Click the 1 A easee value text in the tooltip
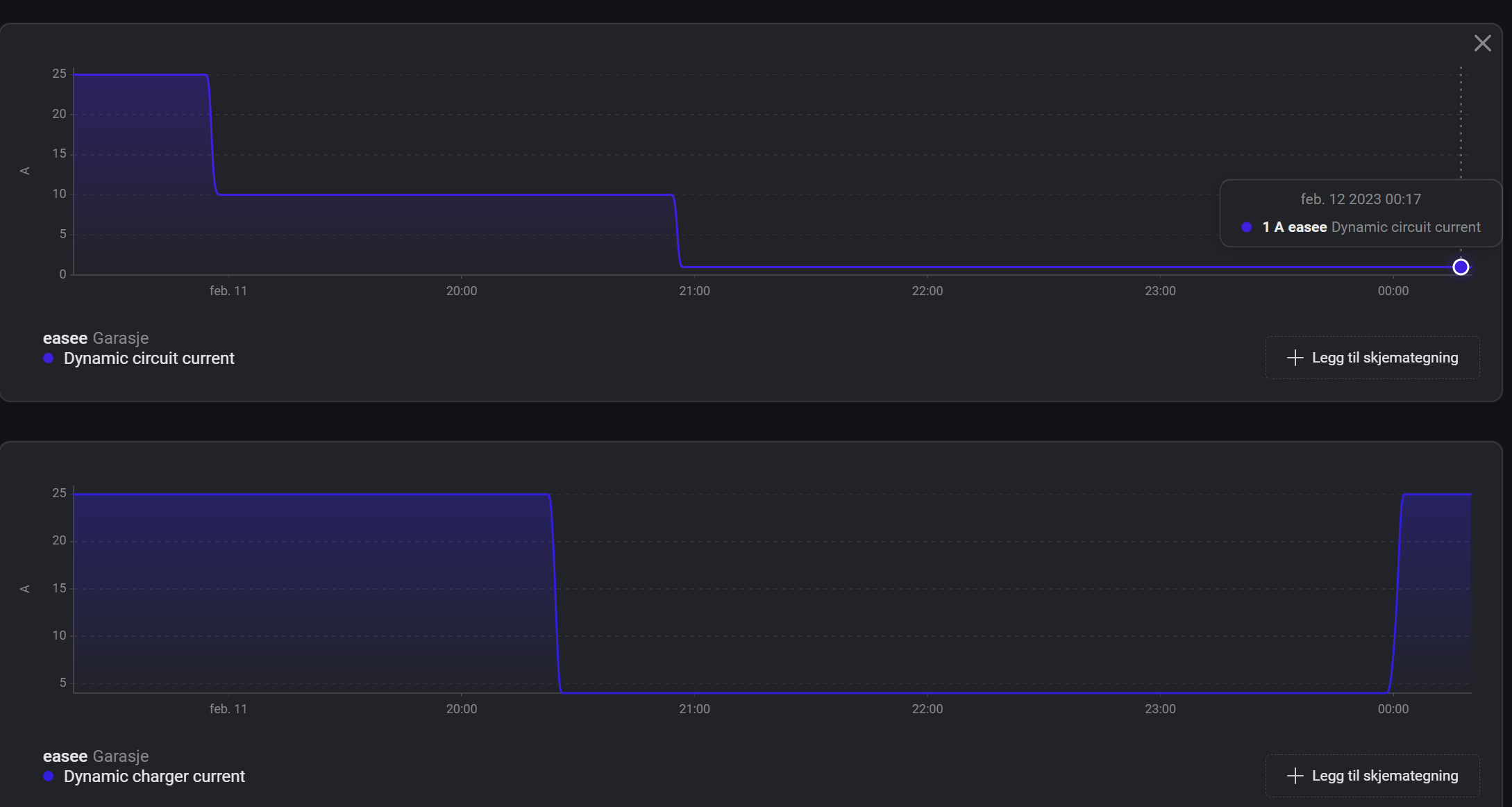The image size is (1512, 807). (1294, 227)
